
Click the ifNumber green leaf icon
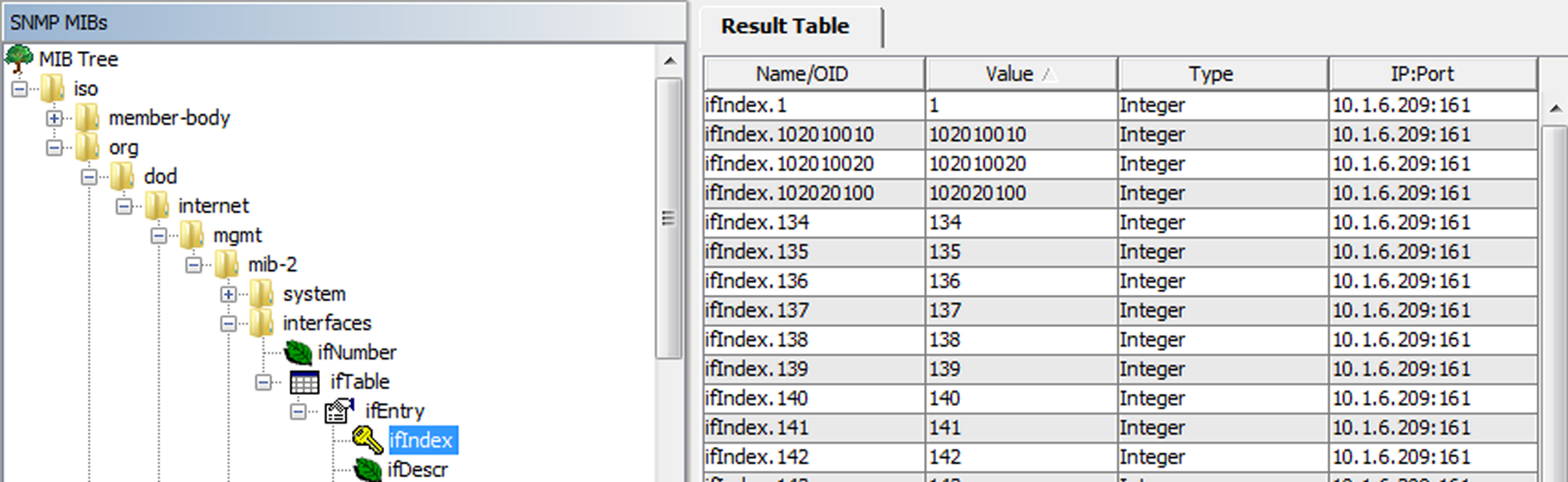[298, 352]
